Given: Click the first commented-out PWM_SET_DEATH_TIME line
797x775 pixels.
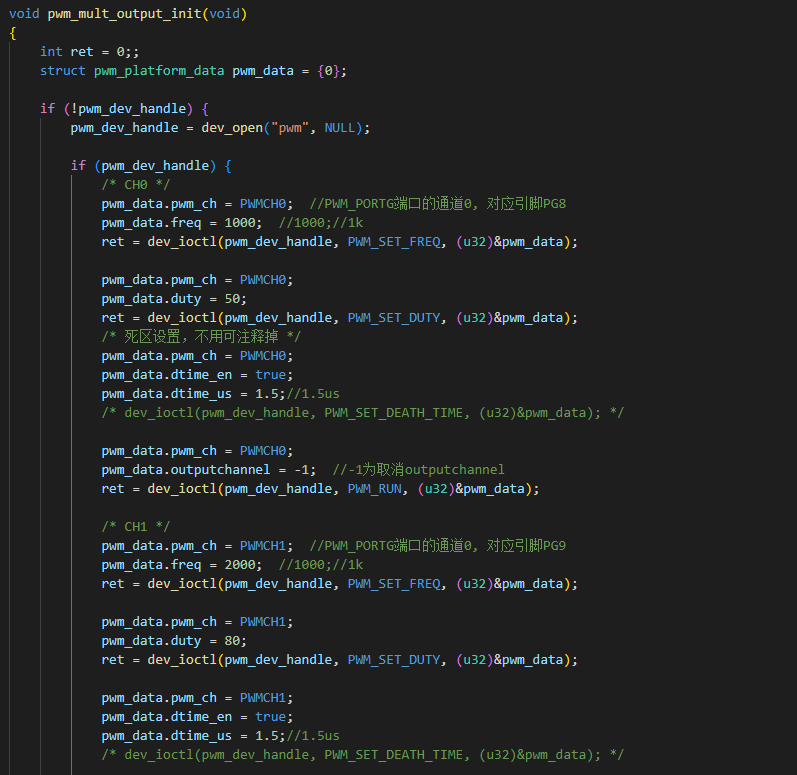Looking at the screenshot, I should pyautogui.click(x=362, y=413).
